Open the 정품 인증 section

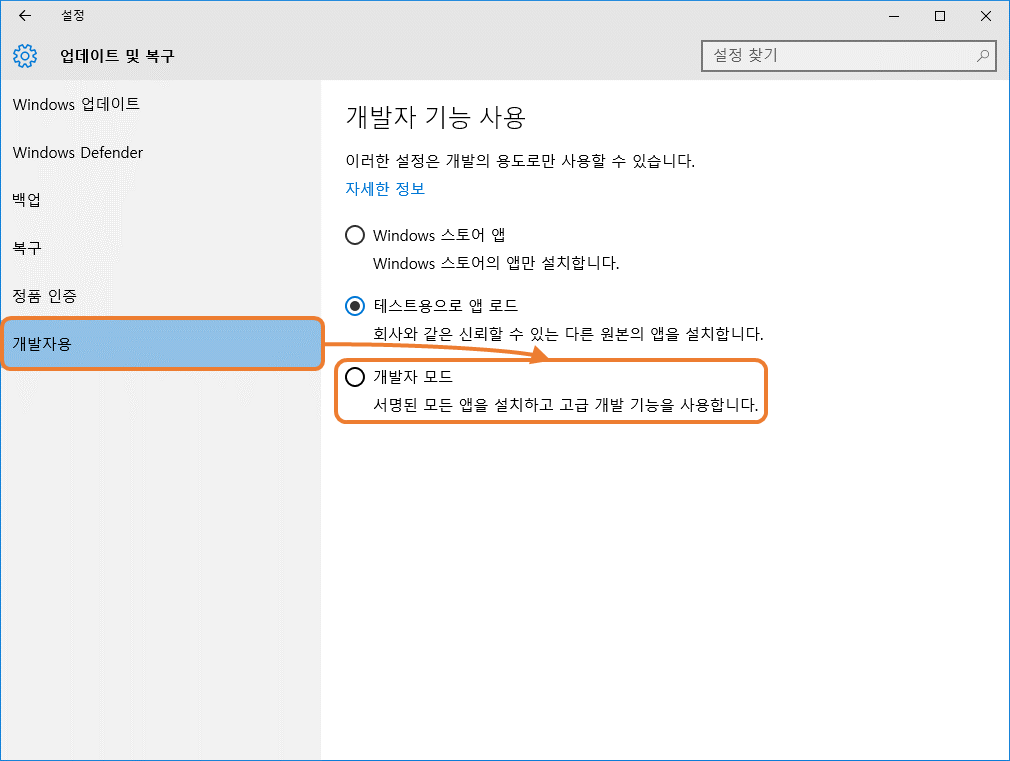pyautogui.click(x=43, y=296)
